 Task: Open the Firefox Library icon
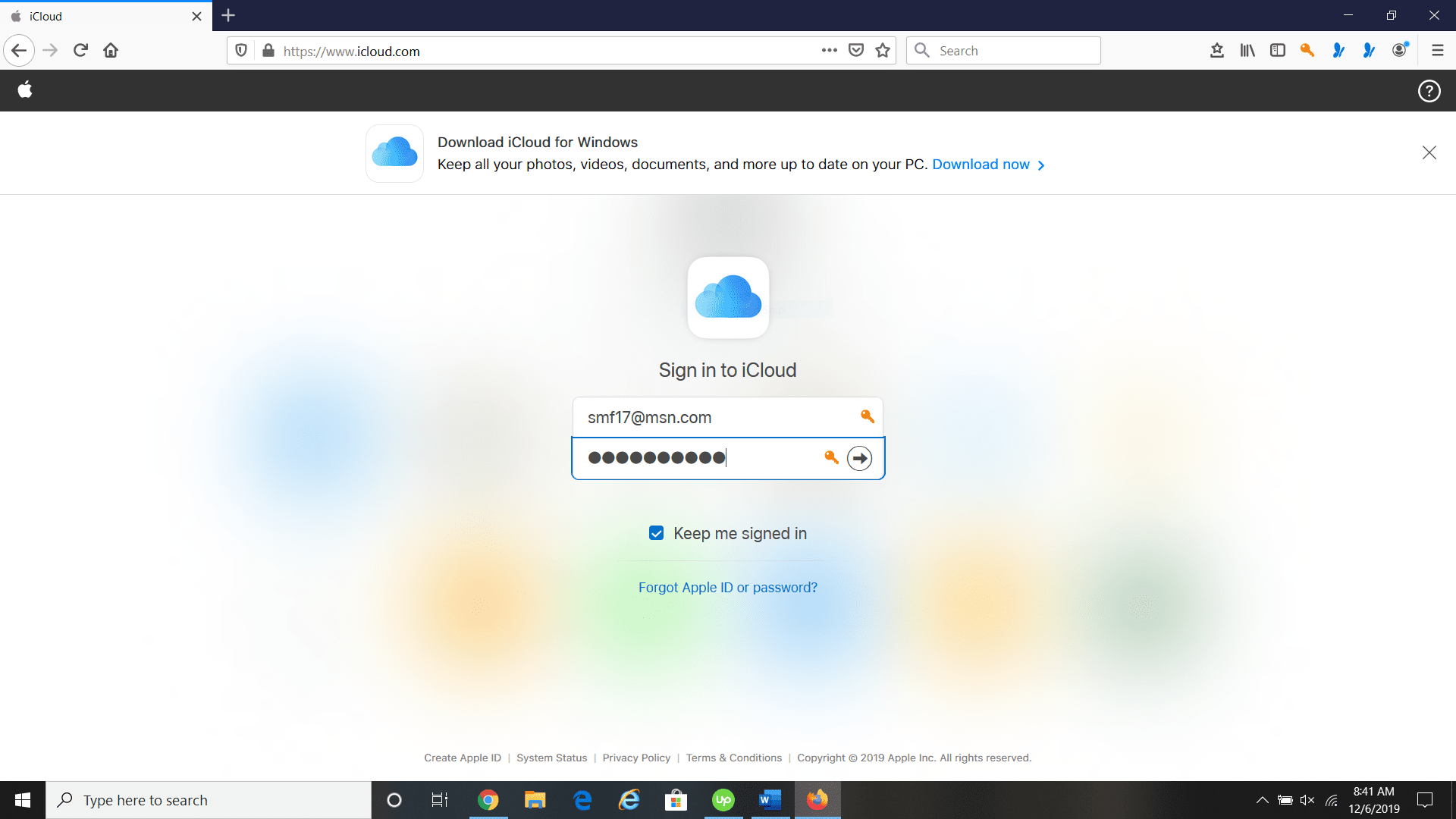(x=1247, y=51)
